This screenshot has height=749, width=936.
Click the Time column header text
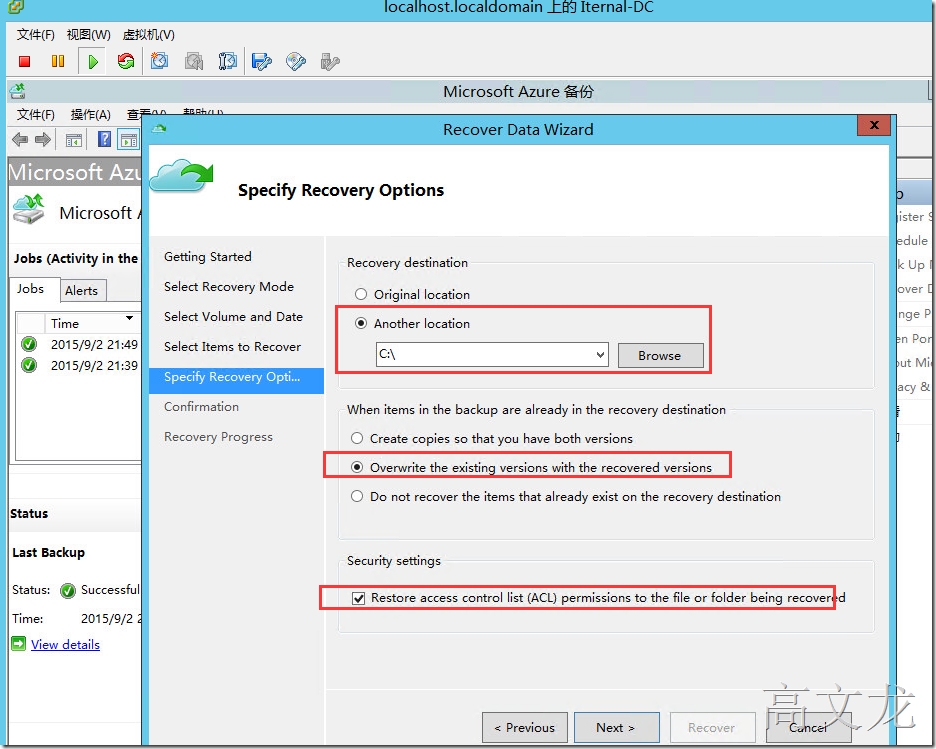(64, 323)
